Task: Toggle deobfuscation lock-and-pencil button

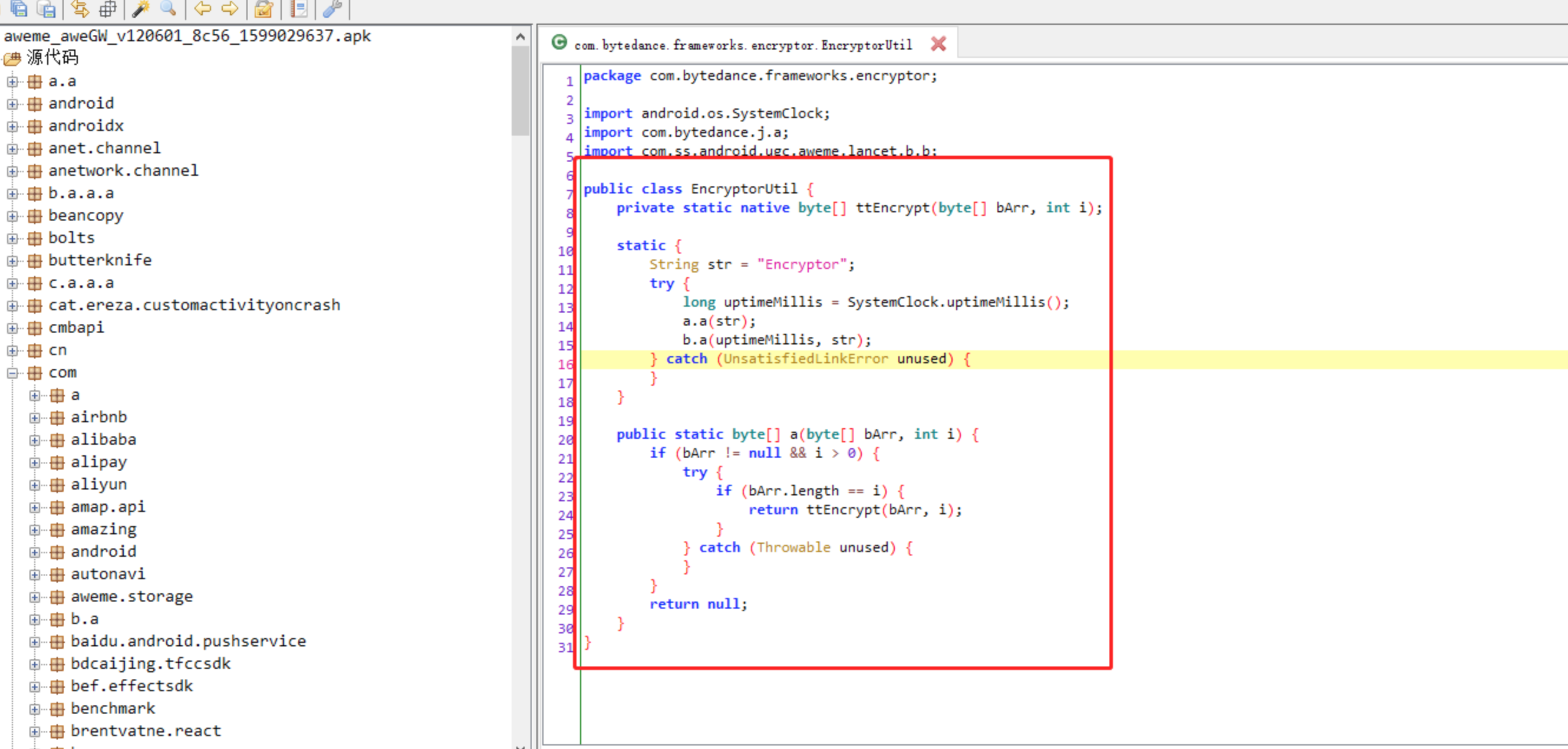Action: [263, 8]
